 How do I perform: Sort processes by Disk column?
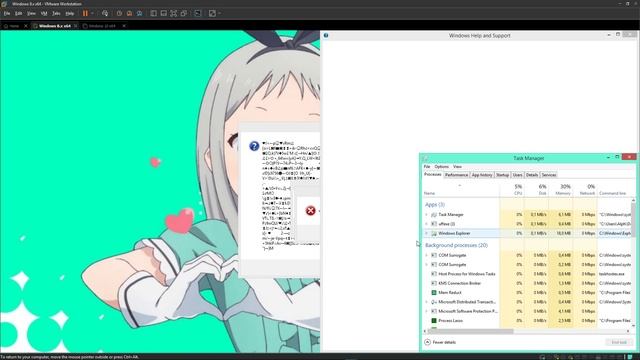click(x=536, y=189)
